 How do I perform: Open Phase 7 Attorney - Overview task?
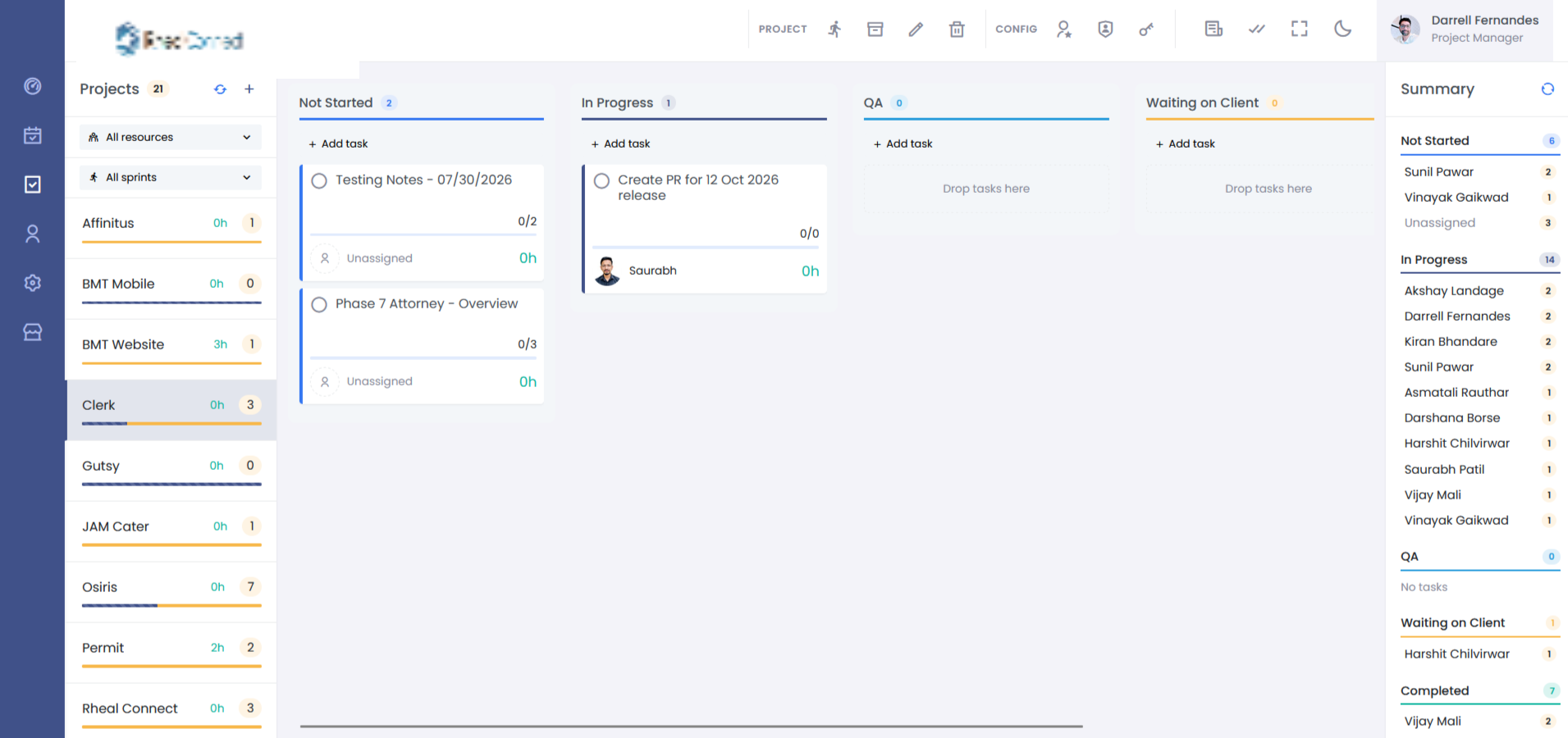(427, 303)
